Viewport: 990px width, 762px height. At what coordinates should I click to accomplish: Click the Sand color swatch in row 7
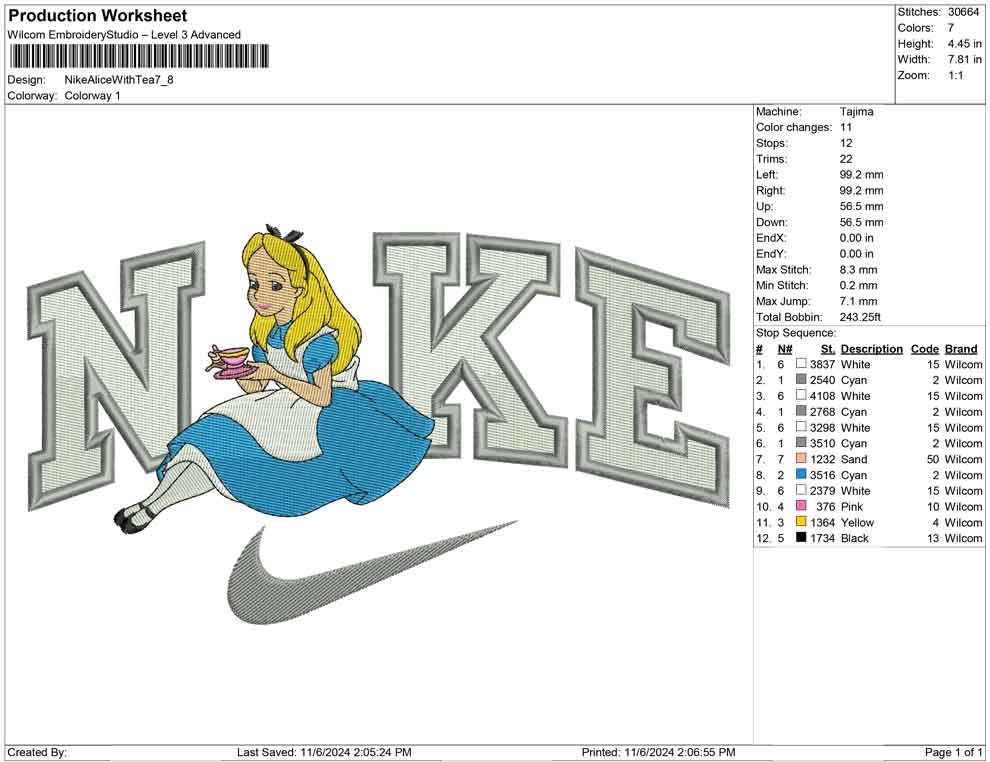801,458
